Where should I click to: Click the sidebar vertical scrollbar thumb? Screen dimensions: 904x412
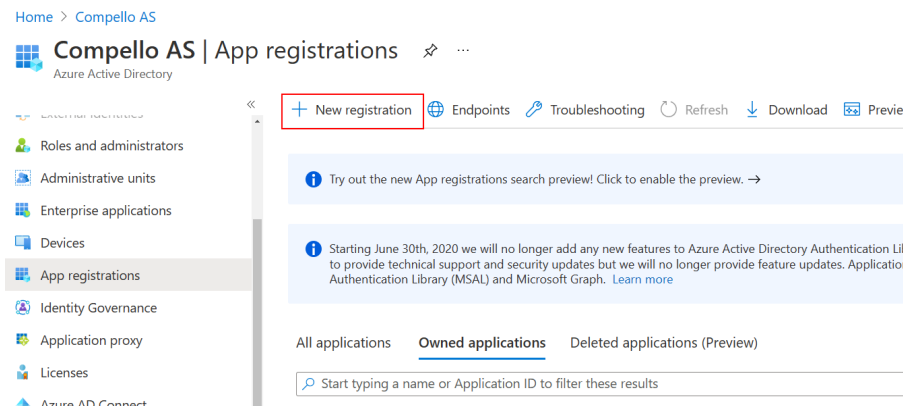coord(257,314)
